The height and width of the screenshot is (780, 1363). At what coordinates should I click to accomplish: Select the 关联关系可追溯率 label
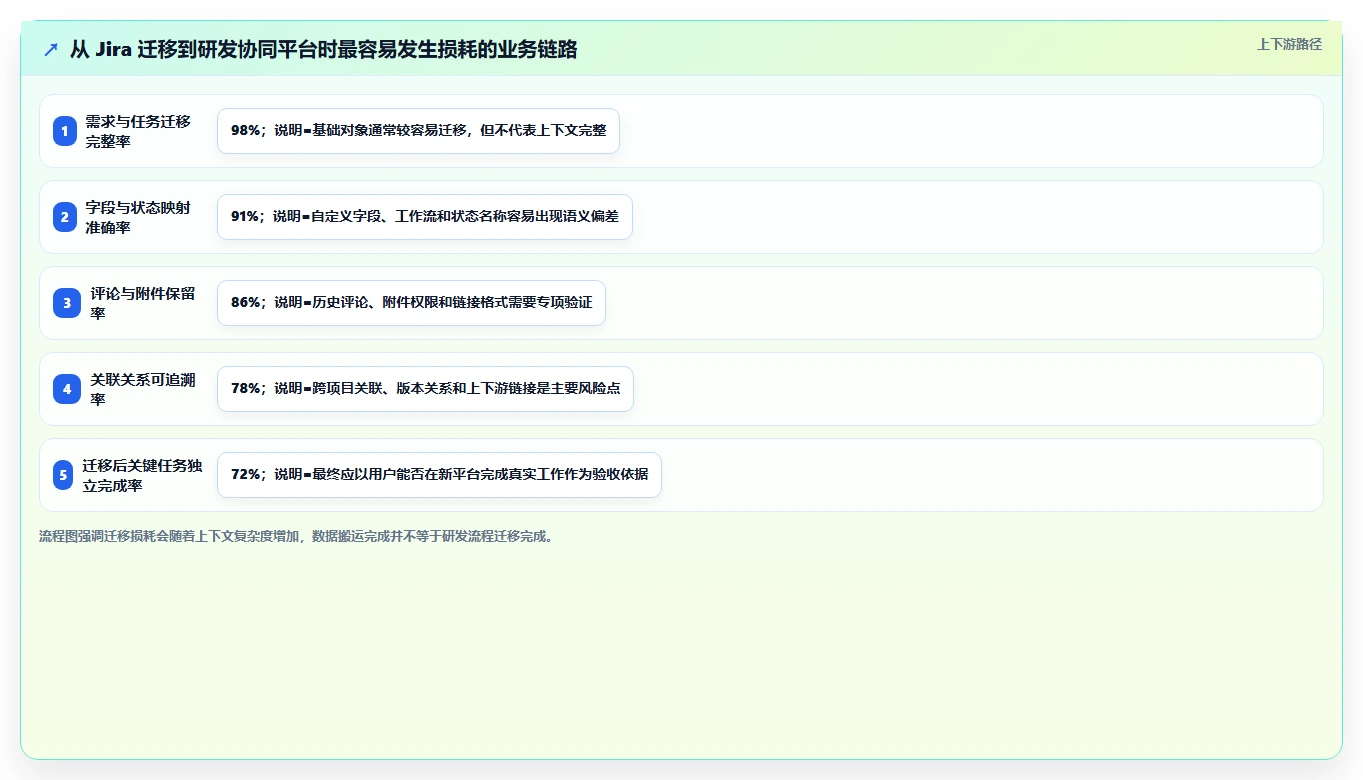[143, 389]
